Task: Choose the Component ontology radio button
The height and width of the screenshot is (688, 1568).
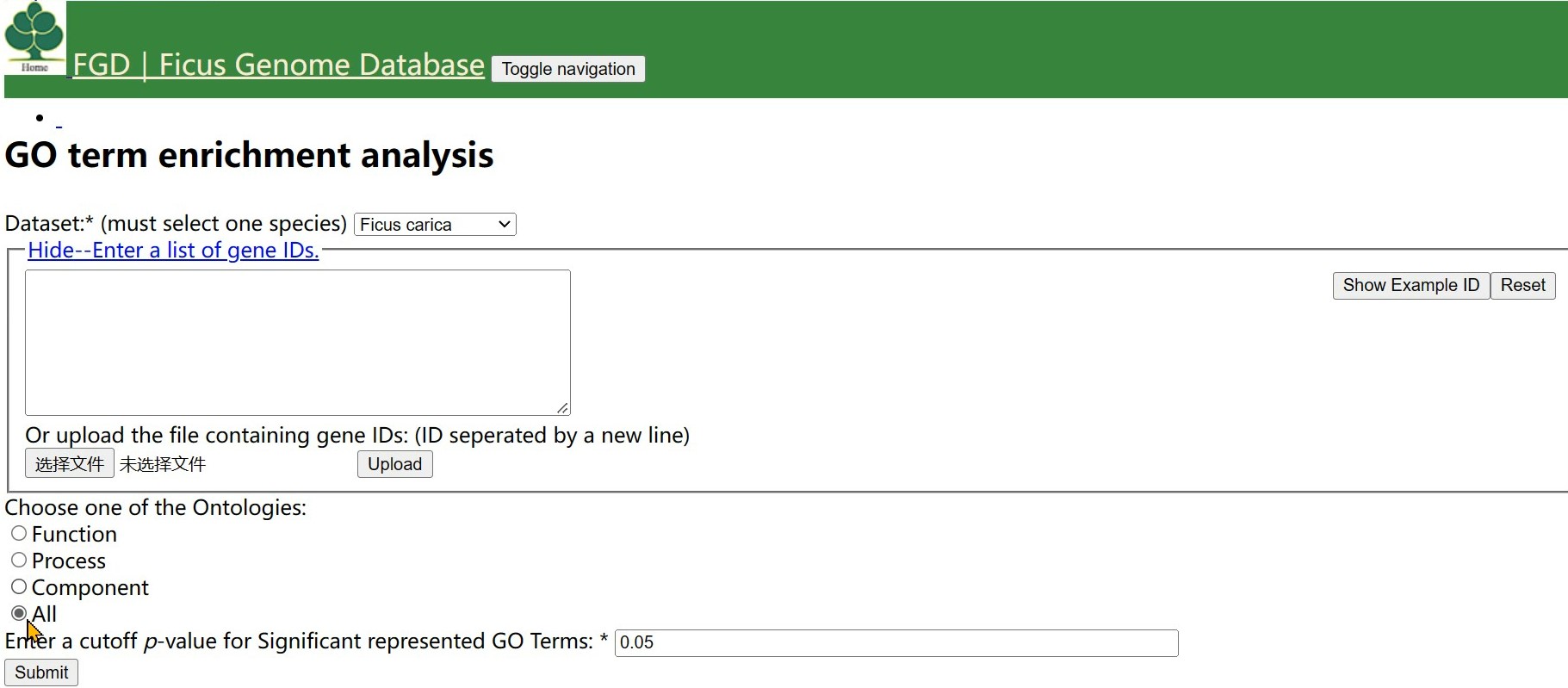Action: click(x=19, y=587)
